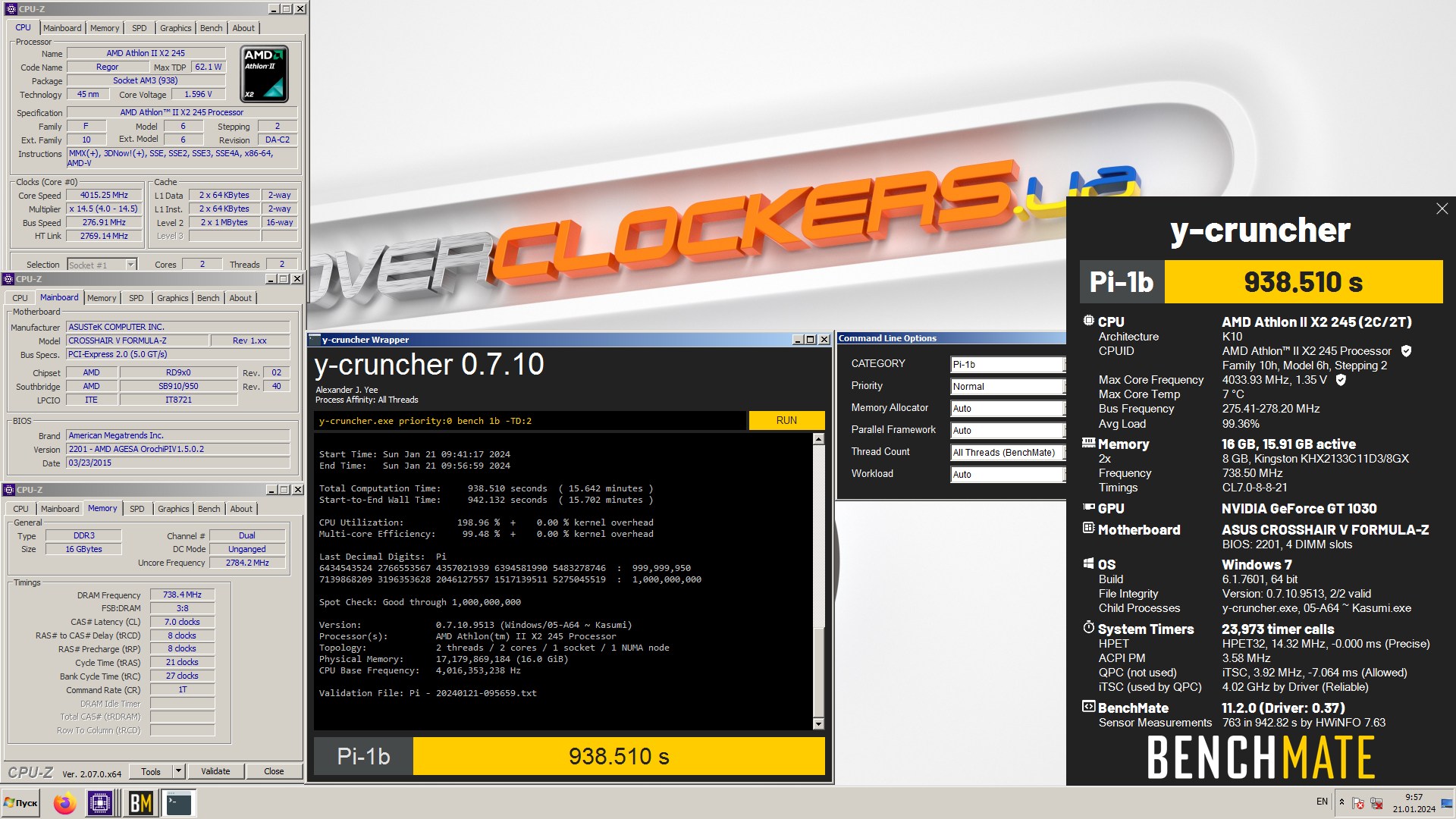Click the CPU section icon in BenchMate panel
This screenshot has width=1456, height=819.
[x=1088, y=321]
